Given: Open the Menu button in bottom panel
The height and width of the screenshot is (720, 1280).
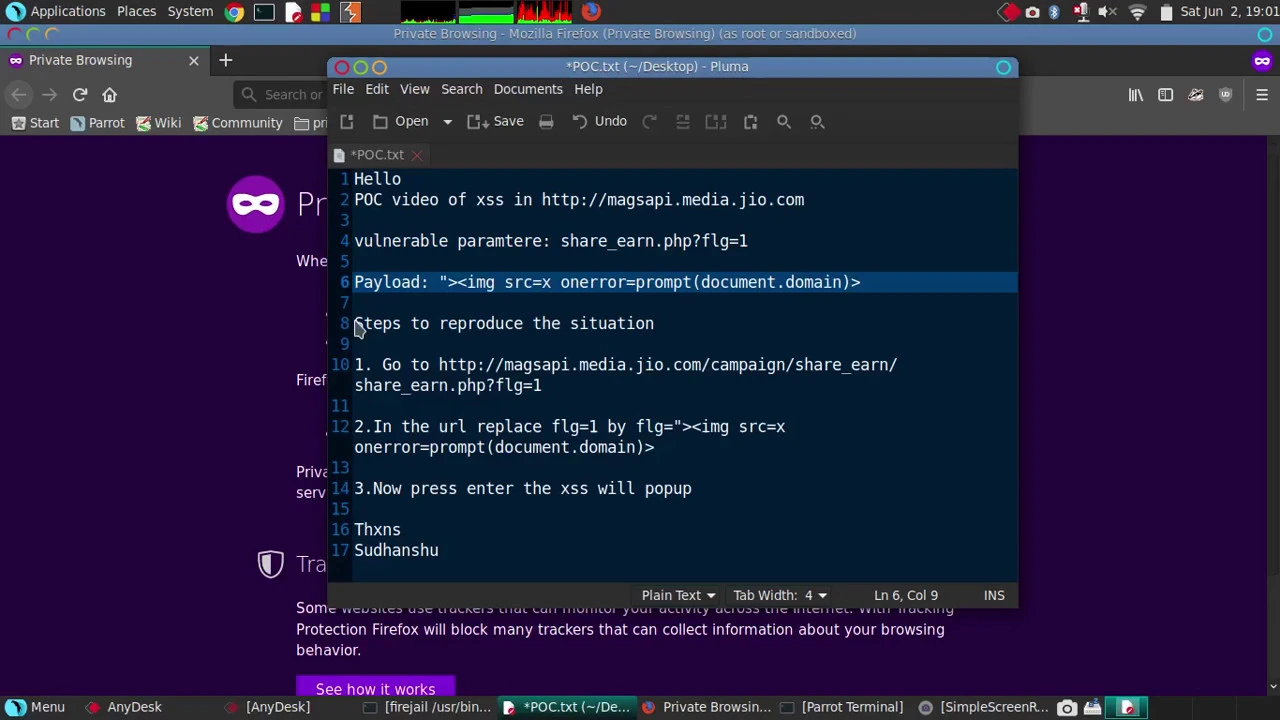Looking at the screenshot, I should (37, 707).
